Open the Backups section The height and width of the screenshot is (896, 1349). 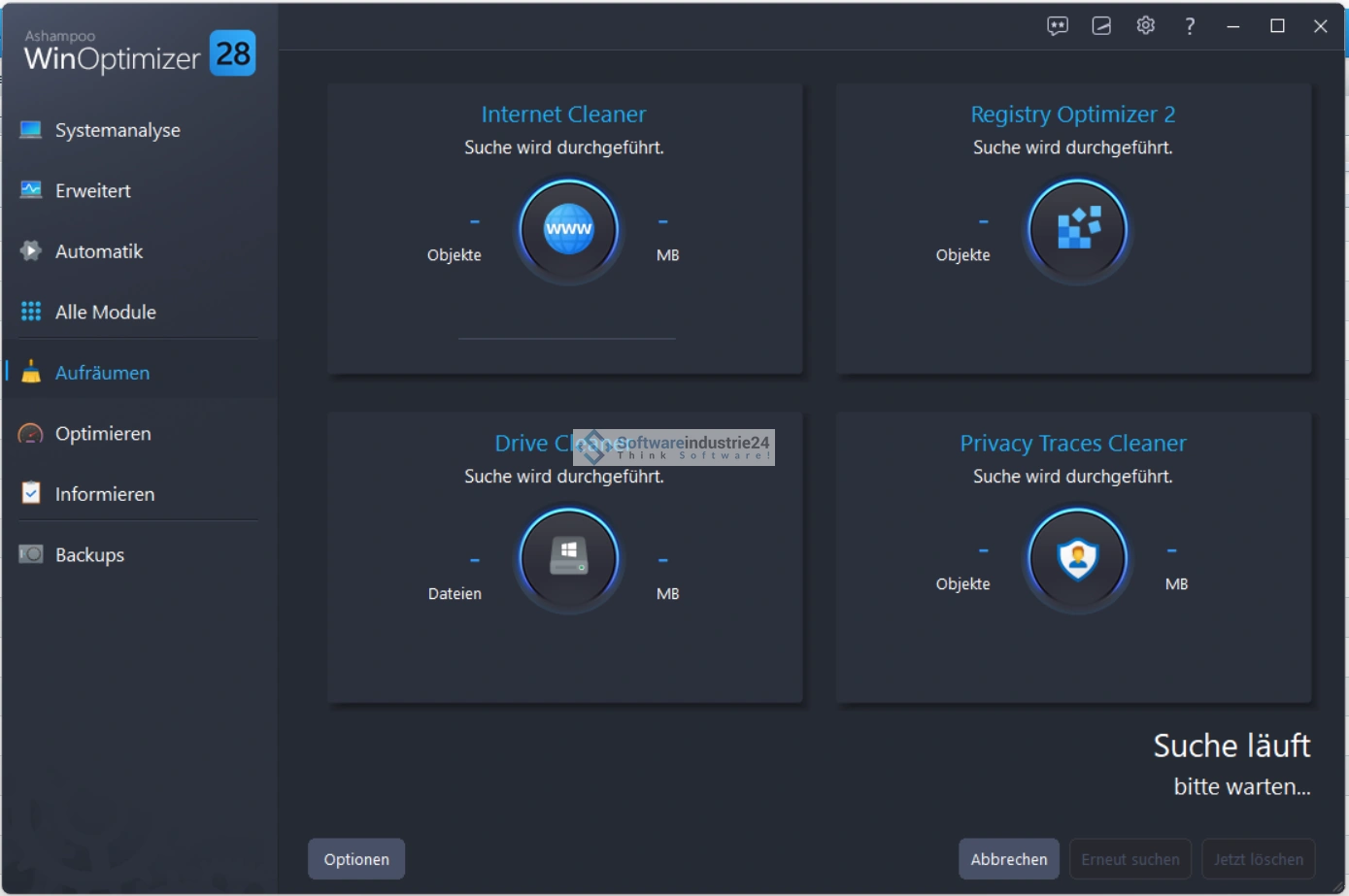point(89,555)
